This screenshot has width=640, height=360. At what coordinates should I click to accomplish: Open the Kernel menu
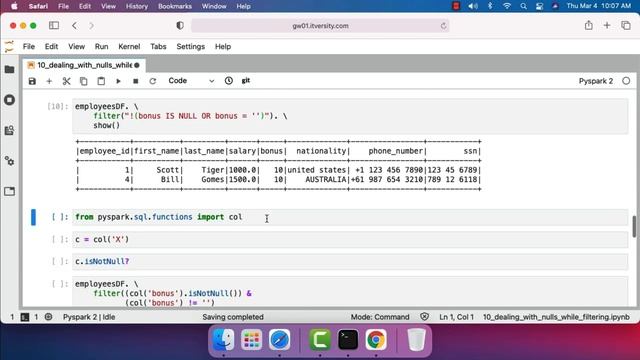tap(129, 47)
